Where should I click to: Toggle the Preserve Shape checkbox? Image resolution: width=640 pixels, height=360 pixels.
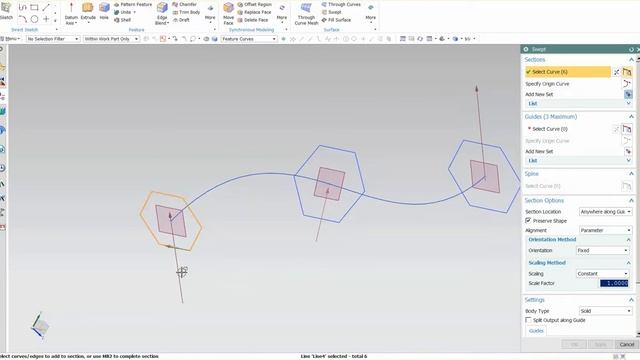click(x=528, y=220)
